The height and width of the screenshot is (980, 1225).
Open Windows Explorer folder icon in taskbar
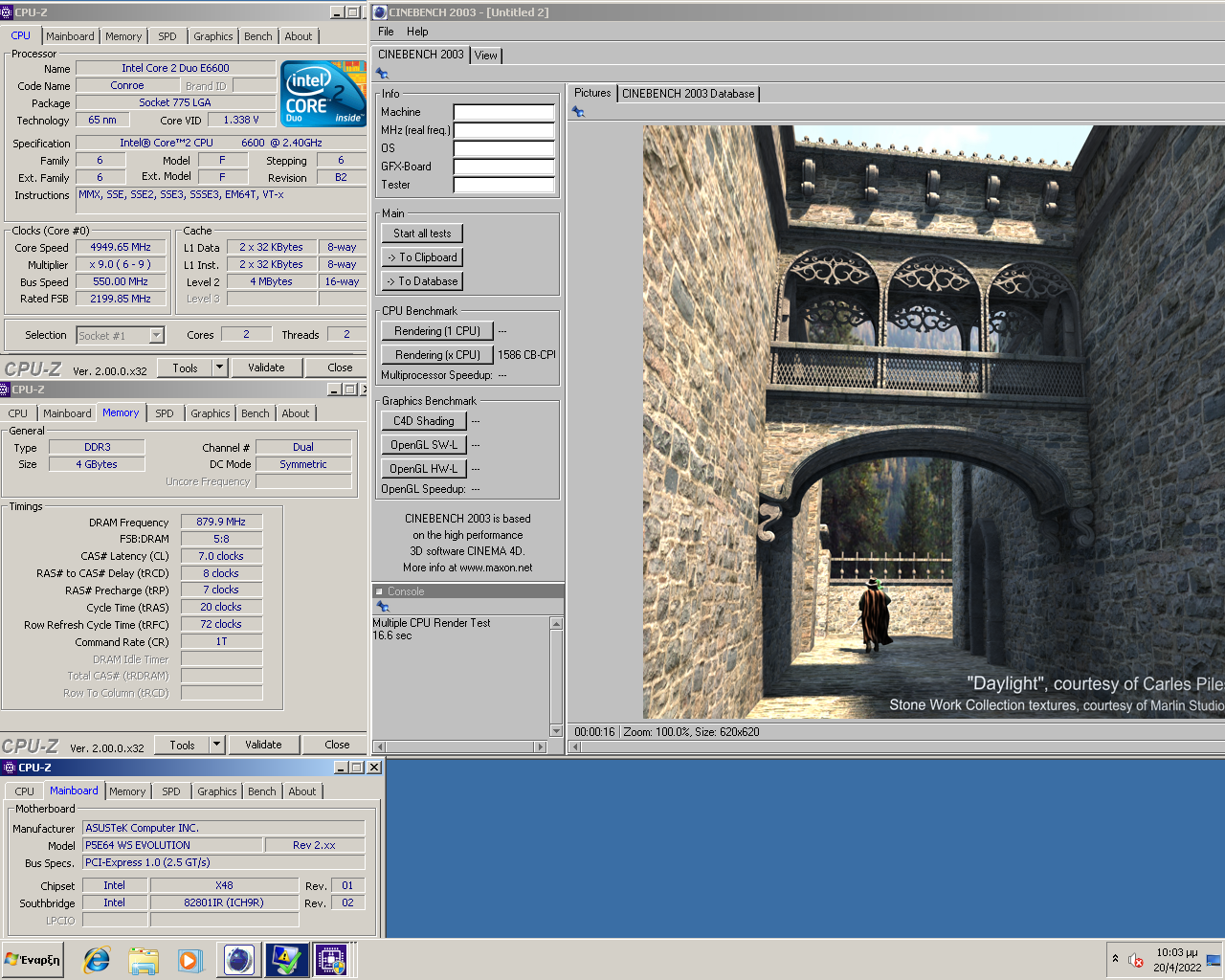144,960
